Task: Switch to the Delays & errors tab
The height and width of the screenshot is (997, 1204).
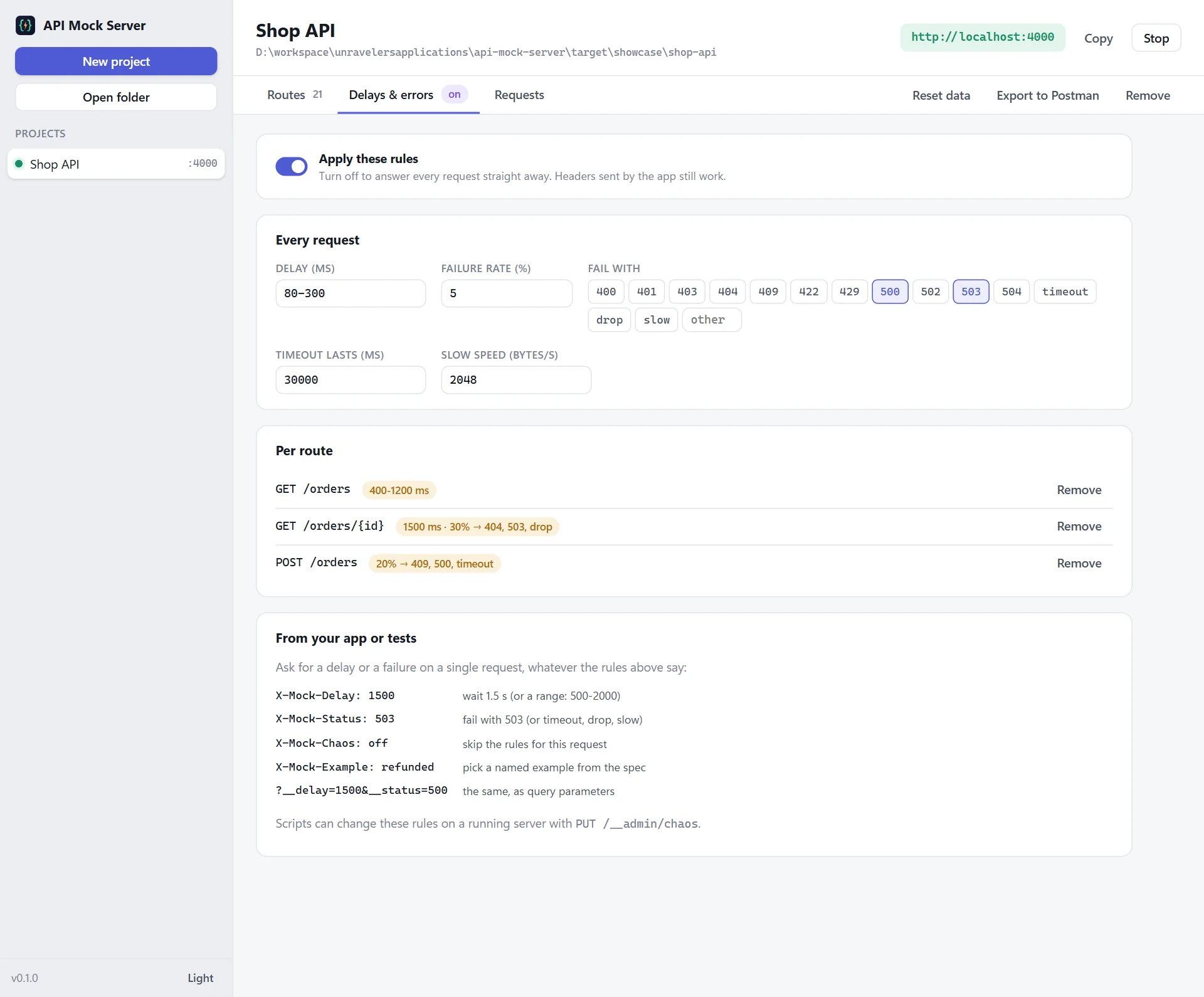Action: (408, 95)
